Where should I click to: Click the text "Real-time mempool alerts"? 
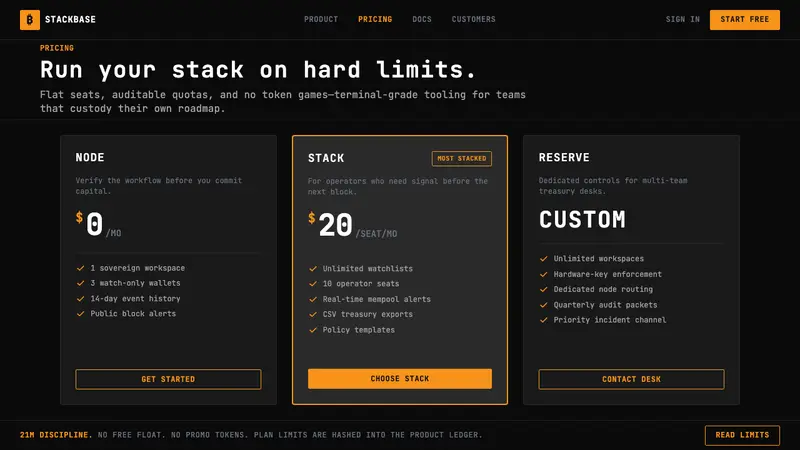point(377,299)
